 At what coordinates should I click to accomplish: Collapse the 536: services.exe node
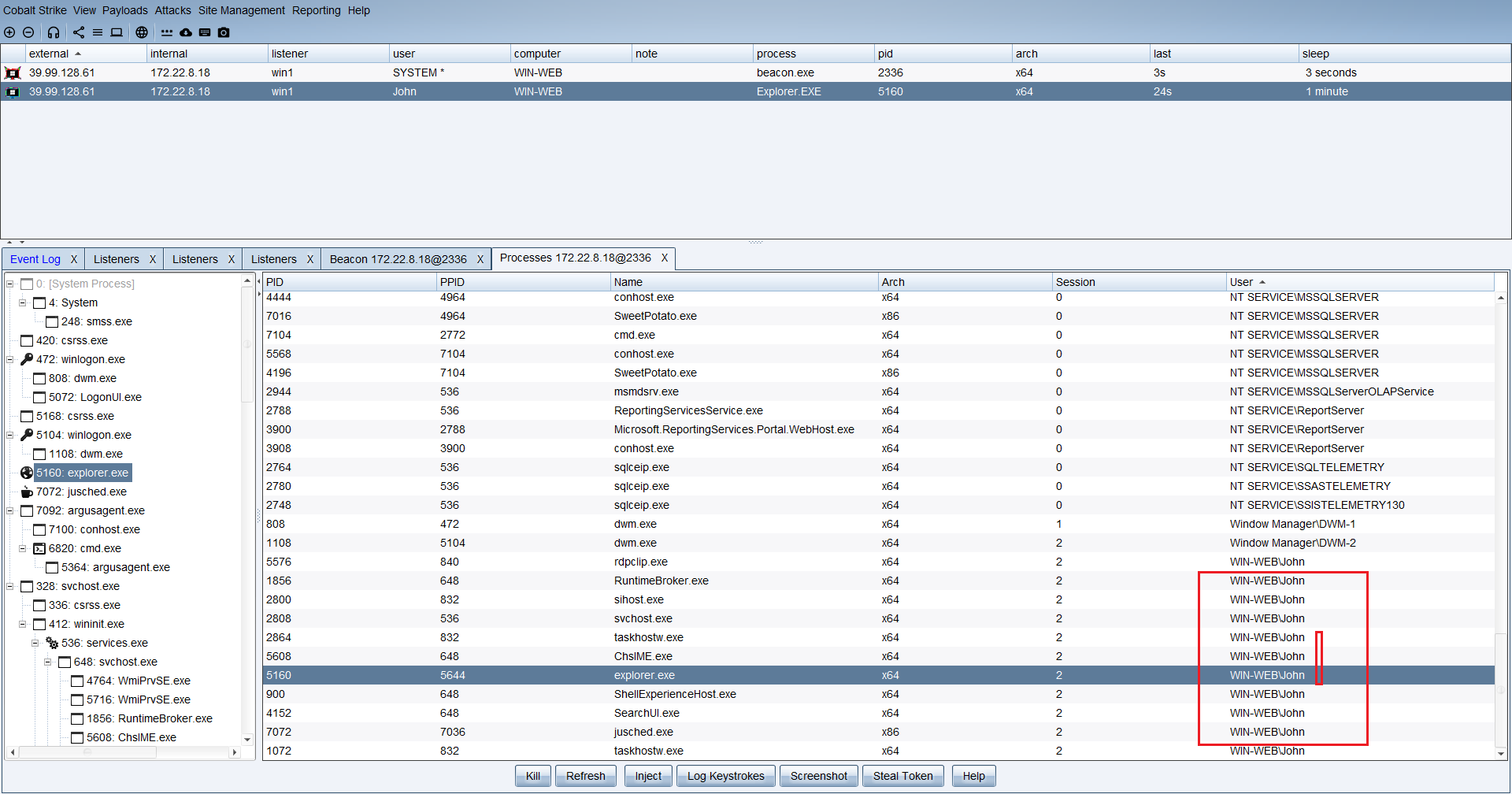tap(35, 643)
